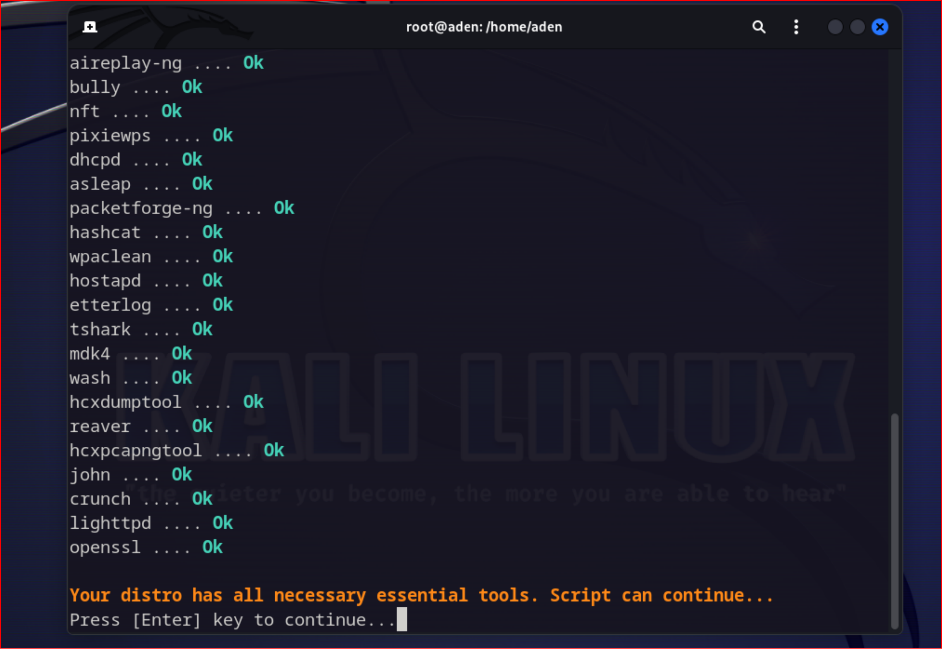The width and height of the screenshot is (942, 649).
Task: Select the hashcat line
Action: click(x=146, y=233)
